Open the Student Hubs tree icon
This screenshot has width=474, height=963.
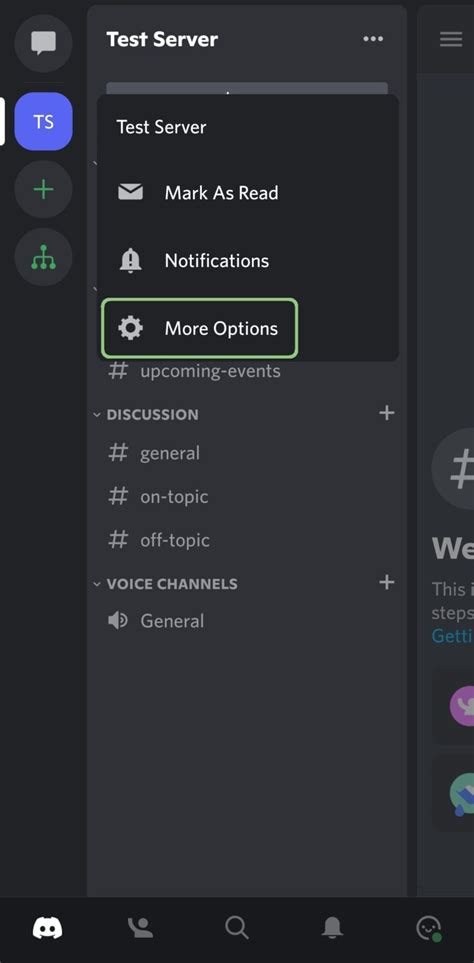[x=44, y=257]
